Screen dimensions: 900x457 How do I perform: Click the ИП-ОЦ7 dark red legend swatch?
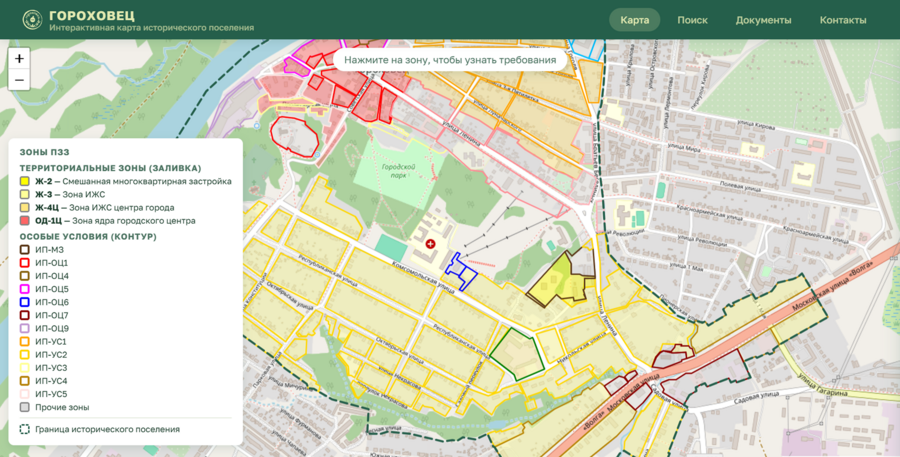point(25,315)
